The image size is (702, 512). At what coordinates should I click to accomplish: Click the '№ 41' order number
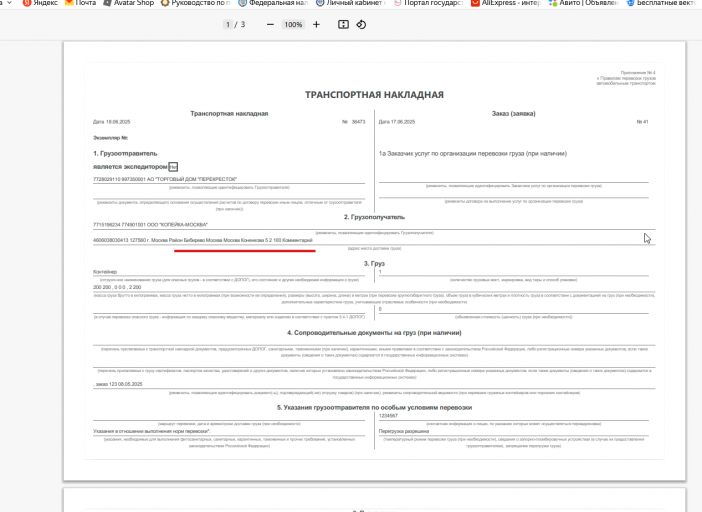point(642,122)
